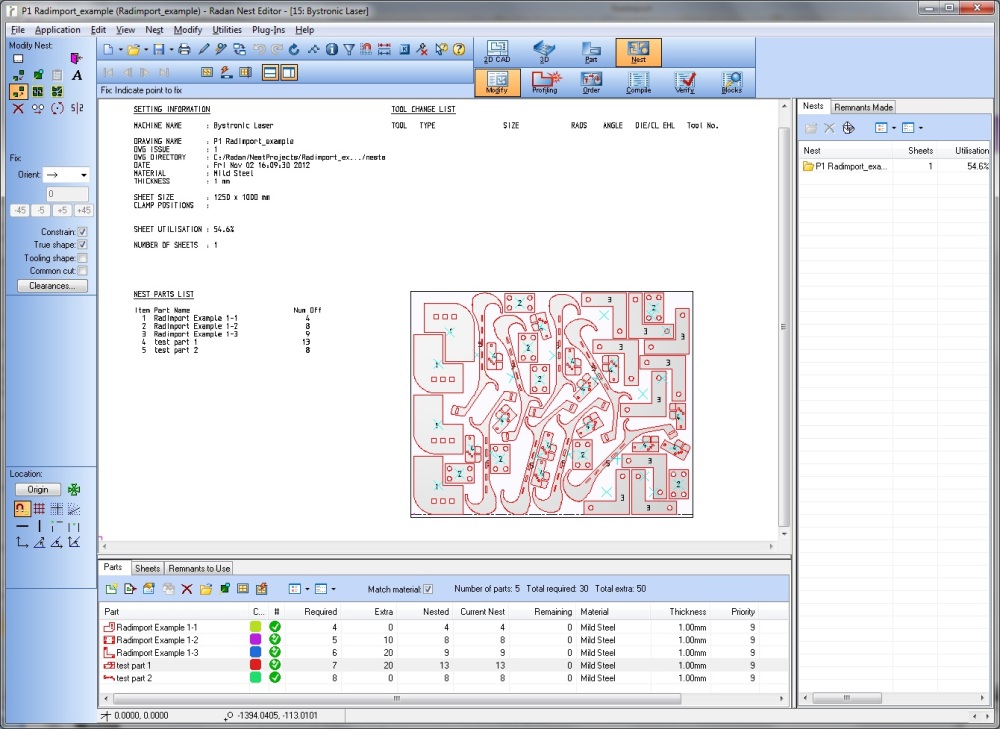Enable the Tooling shape checkbox
The height and width of the screenshot is (729, 1000).
click(83, 258)
